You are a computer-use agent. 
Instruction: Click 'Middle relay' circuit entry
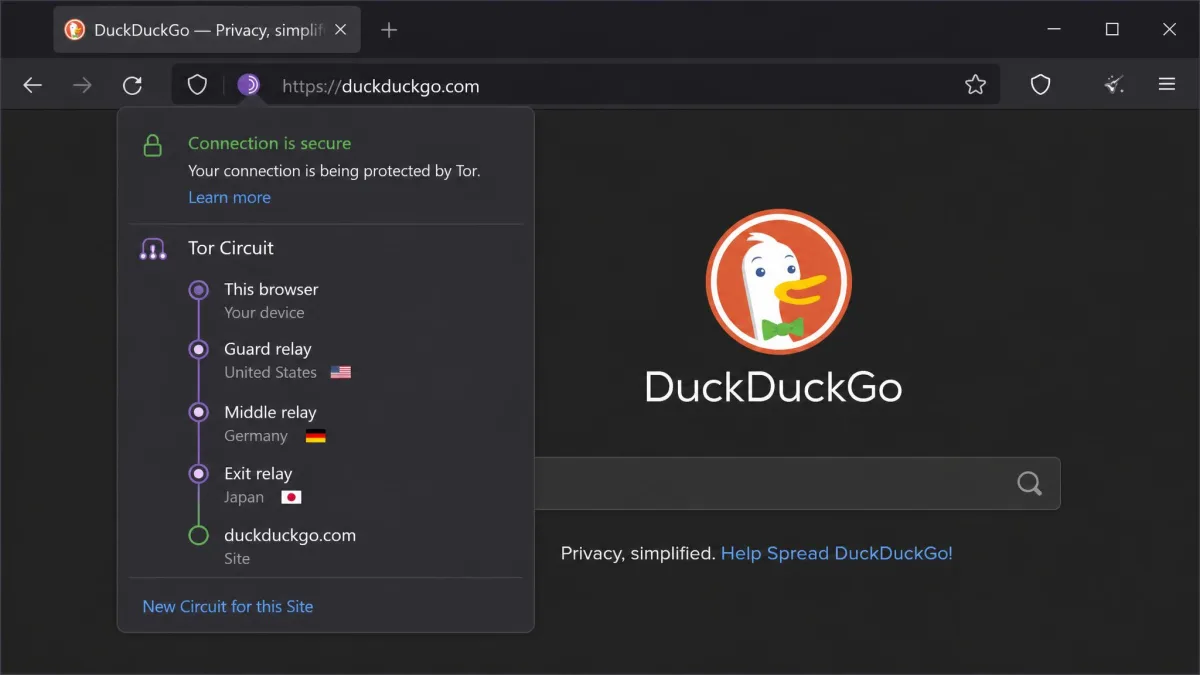click(x=270, y=412)
